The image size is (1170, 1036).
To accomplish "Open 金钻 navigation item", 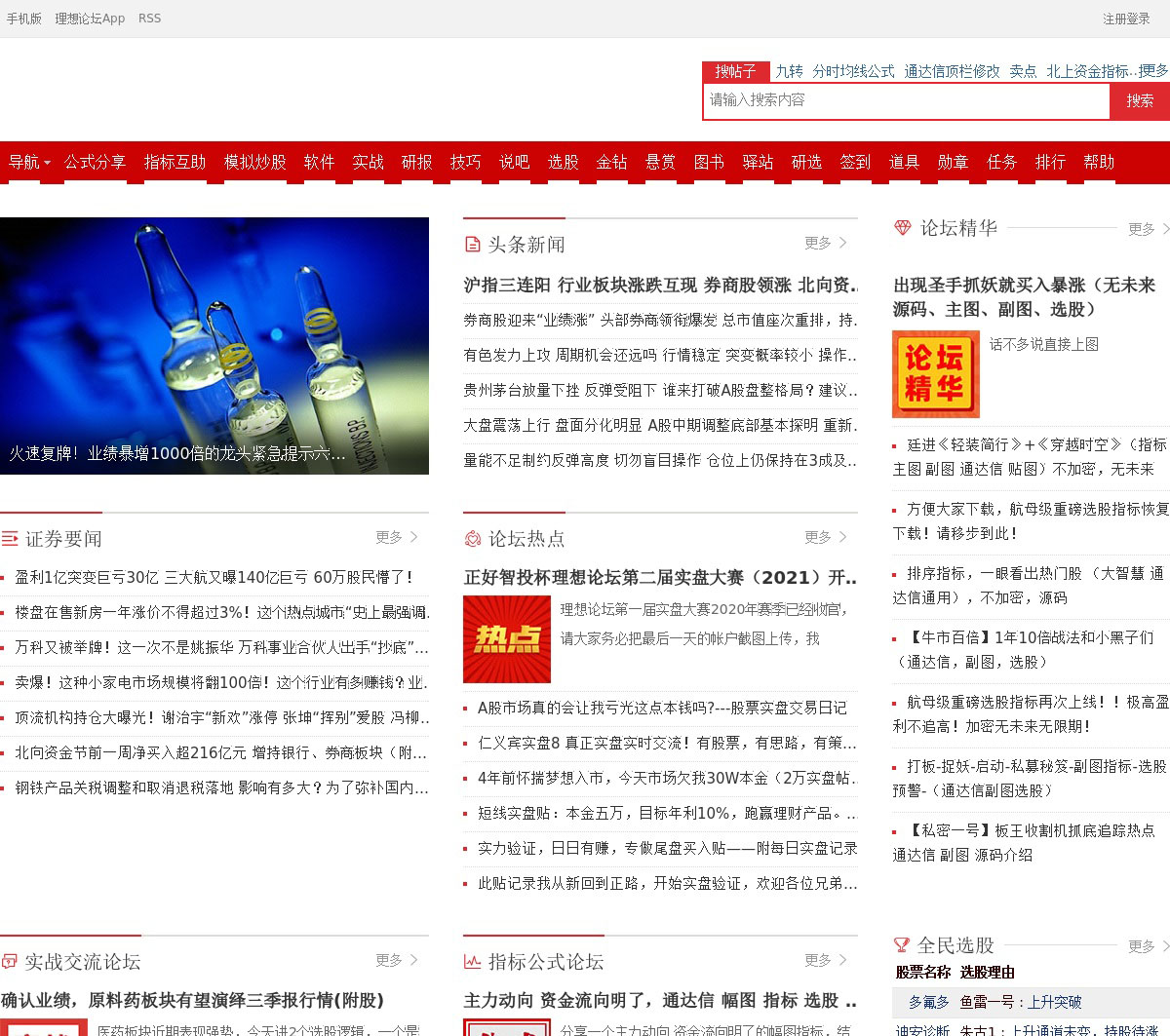I will point(611,162).
